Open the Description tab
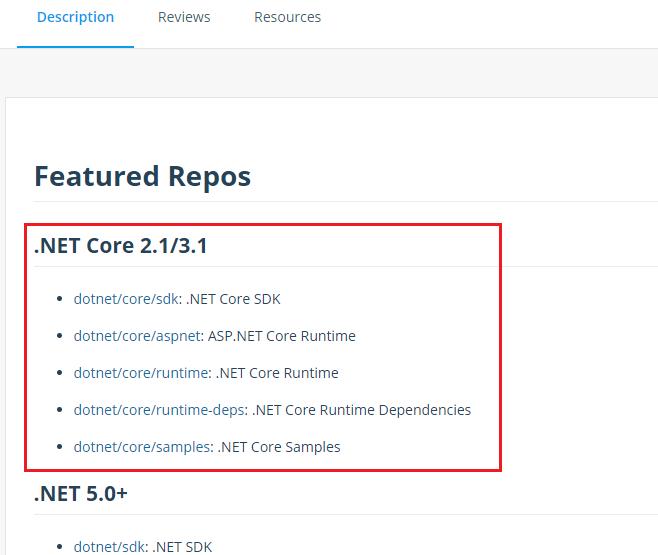 pyautogui.click(x=76, y=17)
